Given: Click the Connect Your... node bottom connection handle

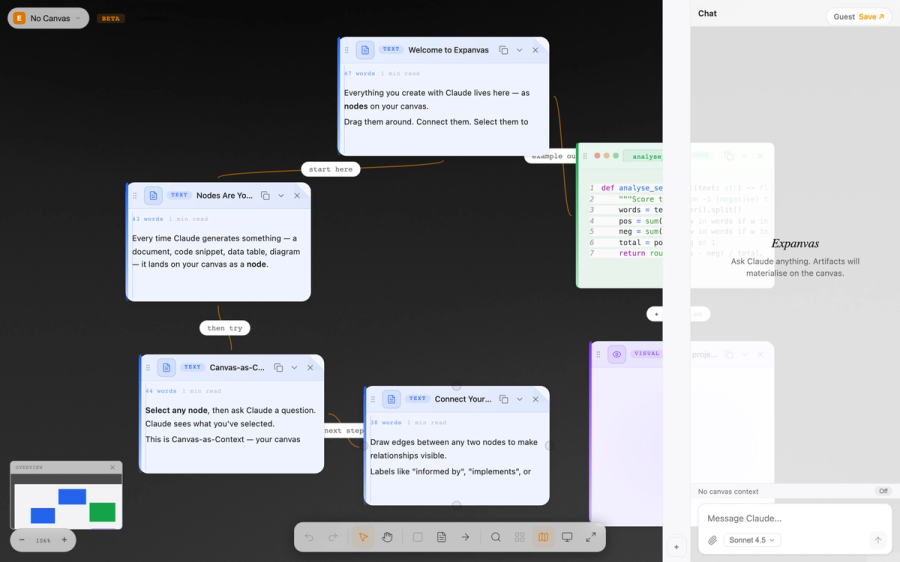Looking at the screenshot, I should coord(456,505).
